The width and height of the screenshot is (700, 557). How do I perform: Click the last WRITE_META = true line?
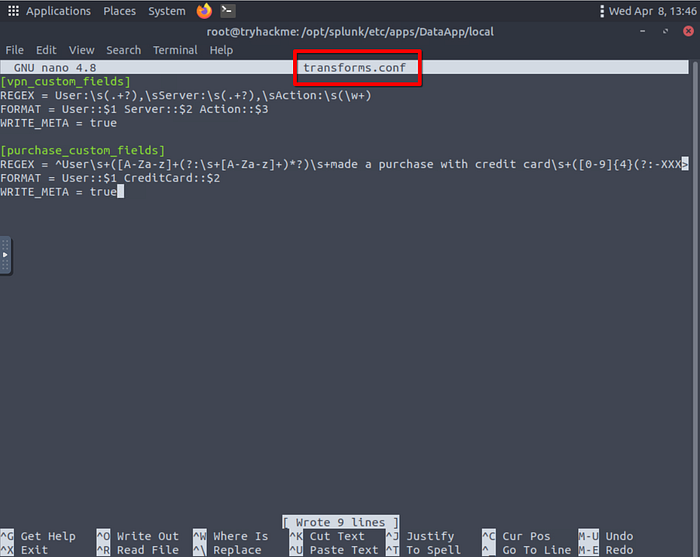pyautogui.click(x=58, y=192)
